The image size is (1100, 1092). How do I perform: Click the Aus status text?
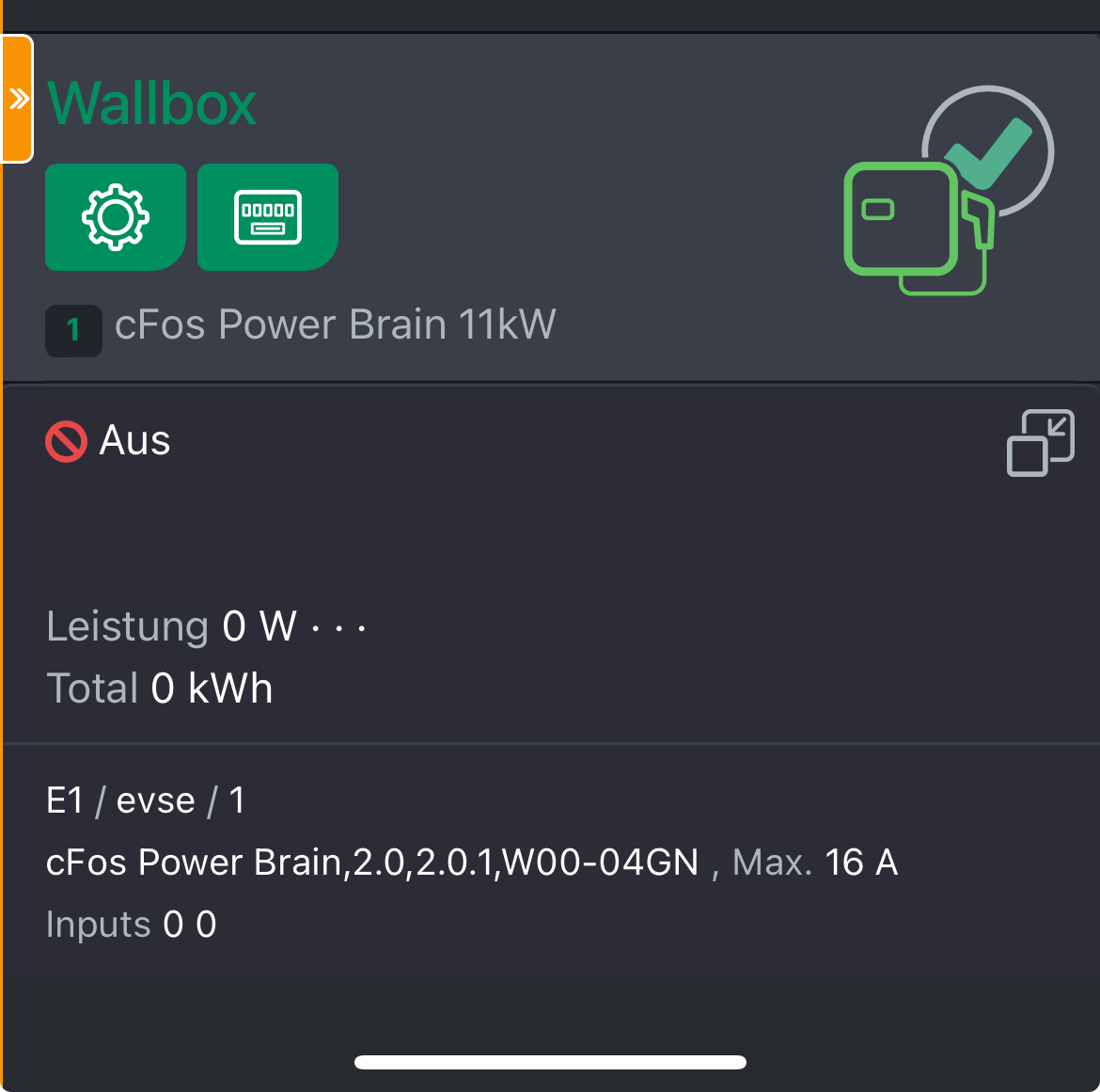point(134,441)
